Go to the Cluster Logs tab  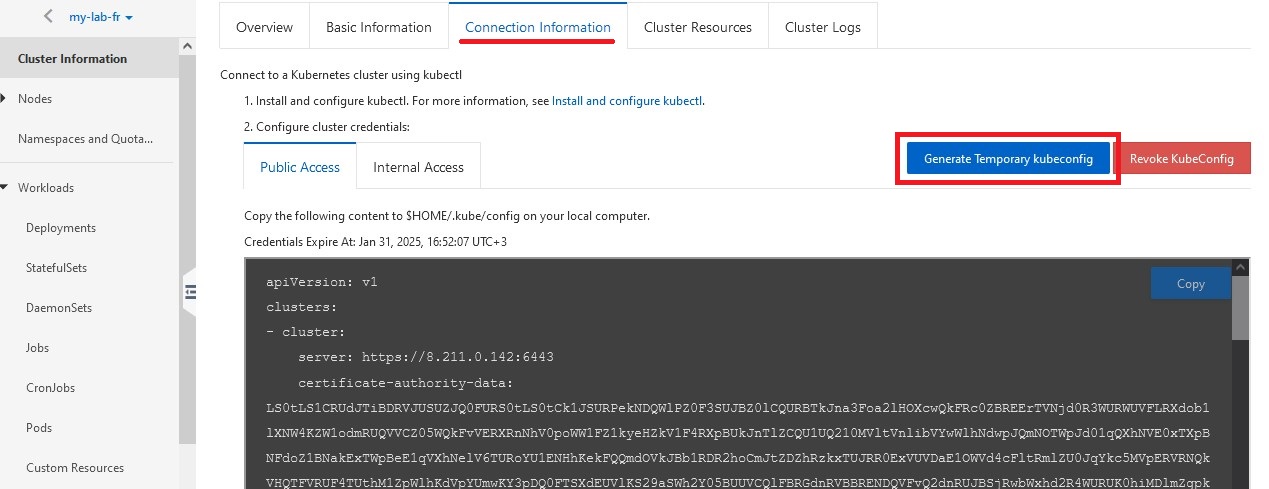822,27
